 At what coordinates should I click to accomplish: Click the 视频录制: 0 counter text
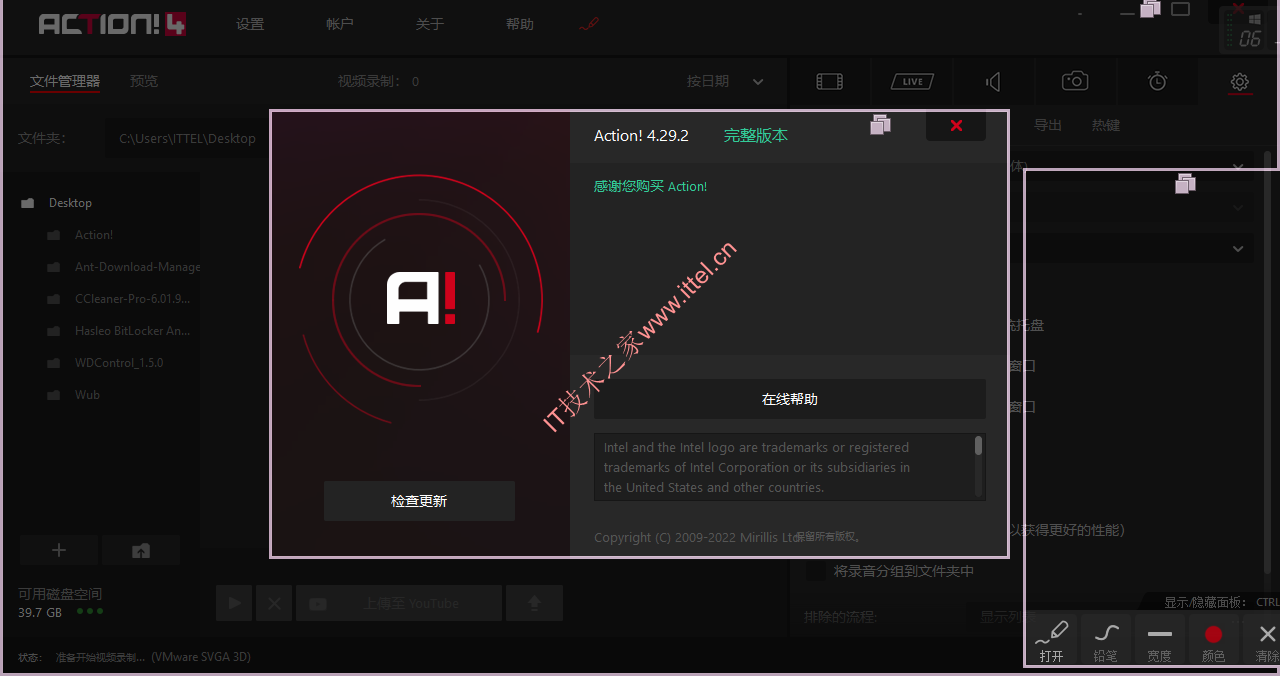point(378,81)
